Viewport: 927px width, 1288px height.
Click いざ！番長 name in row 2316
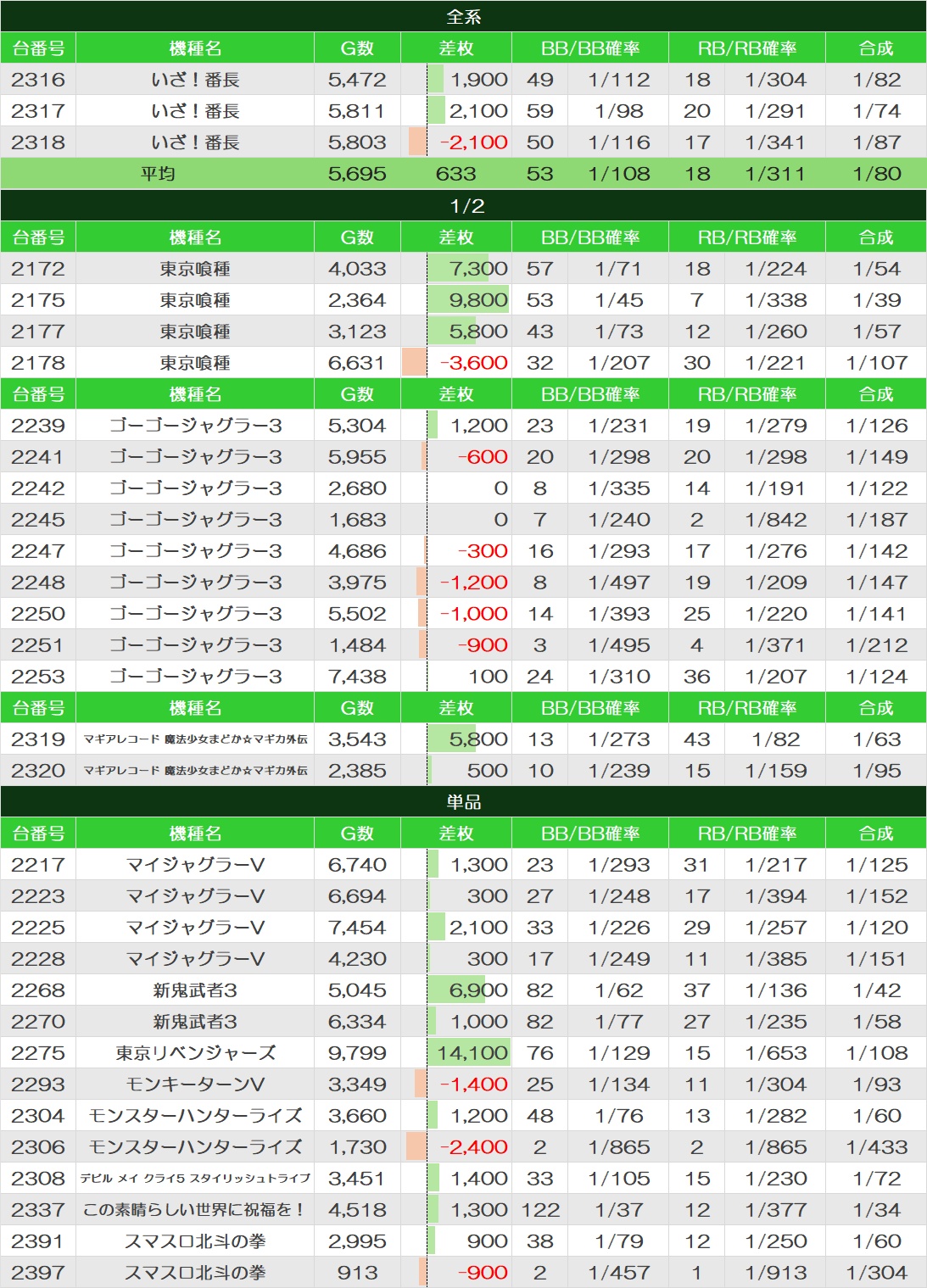coord(195,80)
